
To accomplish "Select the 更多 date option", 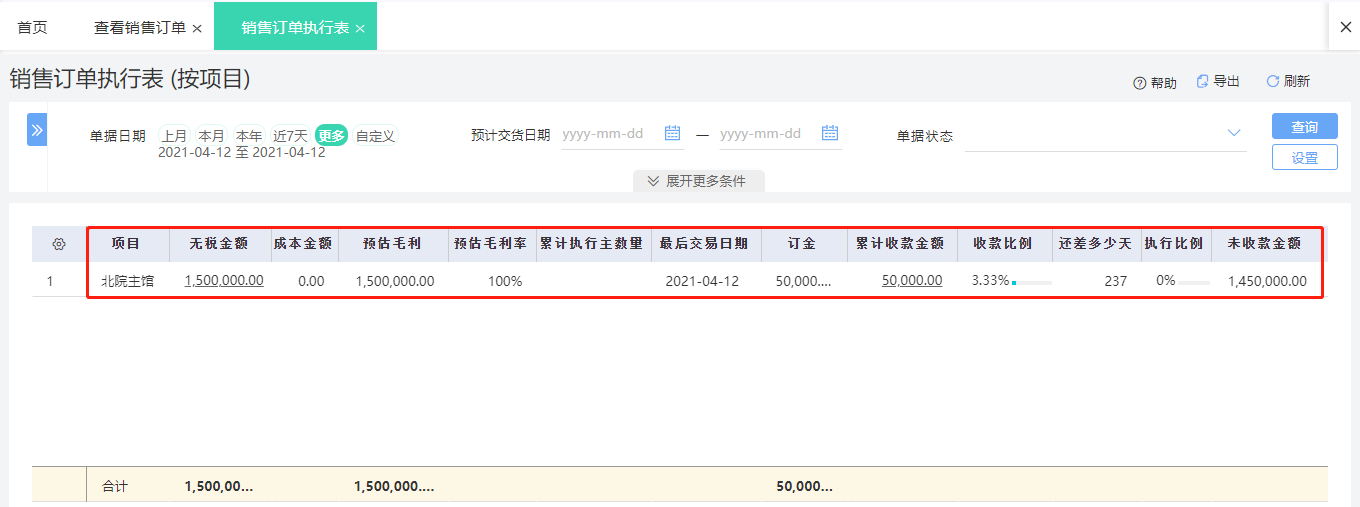I will click(331, 136).
